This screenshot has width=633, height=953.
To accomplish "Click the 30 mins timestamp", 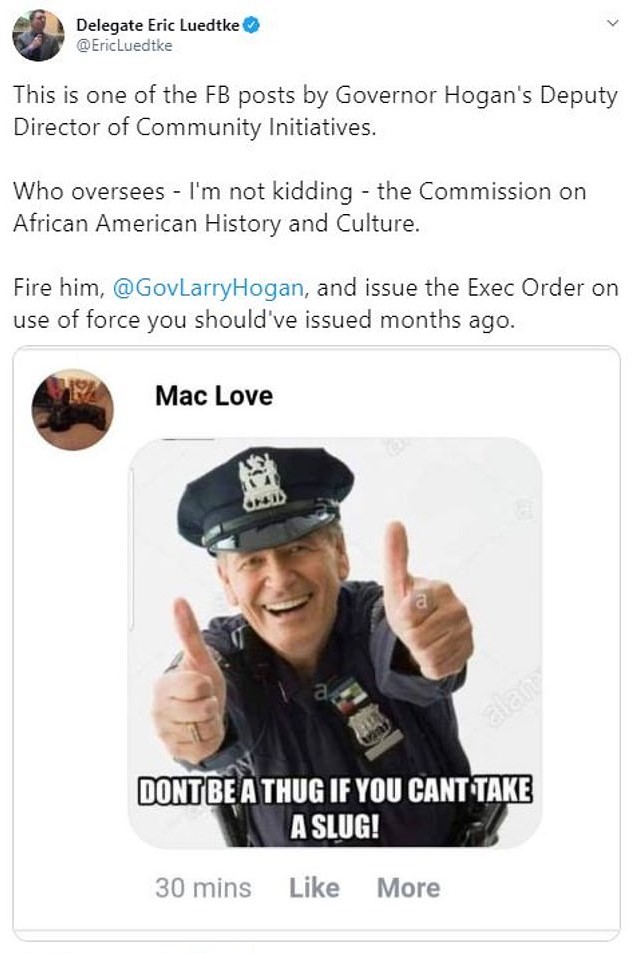I will (x=203, y=888).
